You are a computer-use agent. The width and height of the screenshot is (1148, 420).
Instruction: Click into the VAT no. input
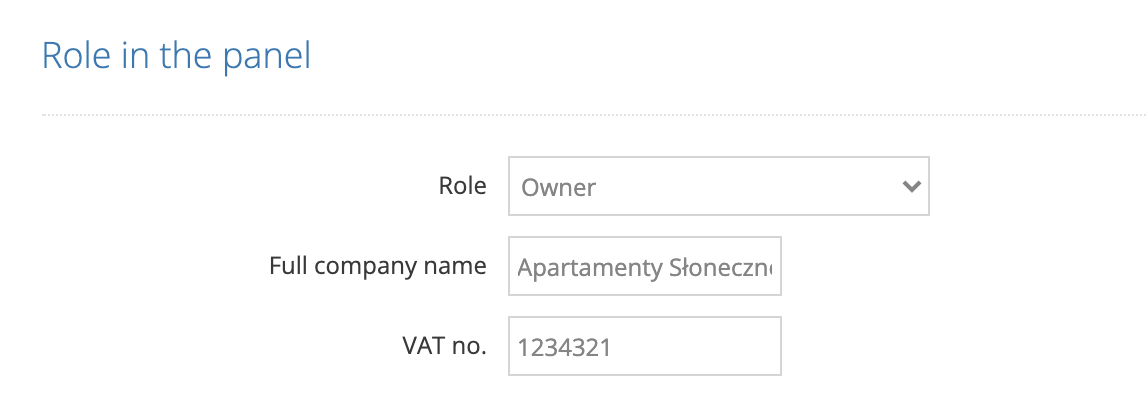tap(644, 347)
